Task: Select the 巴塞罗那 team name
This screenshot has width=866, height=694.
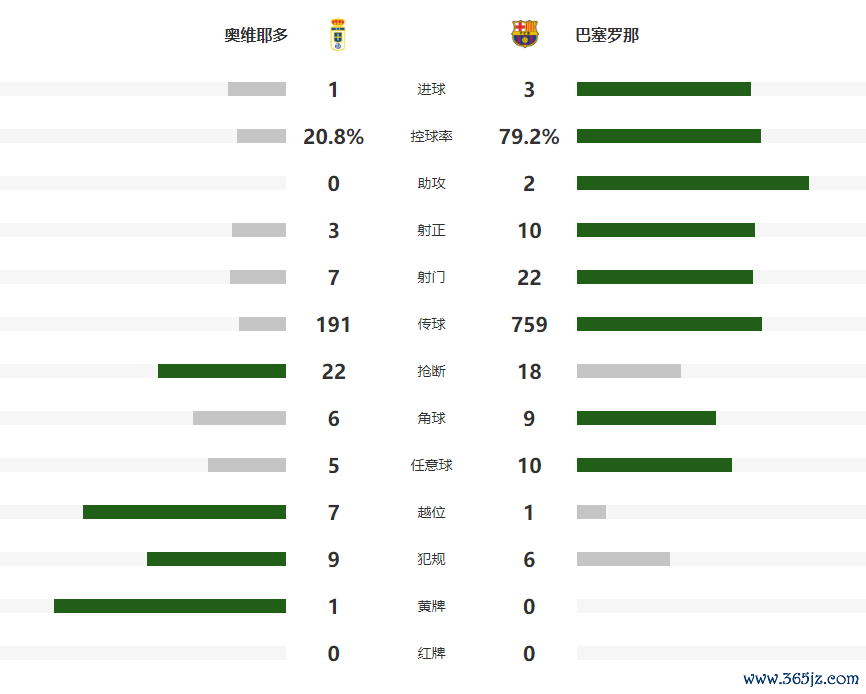Action: tap(607, 35)
